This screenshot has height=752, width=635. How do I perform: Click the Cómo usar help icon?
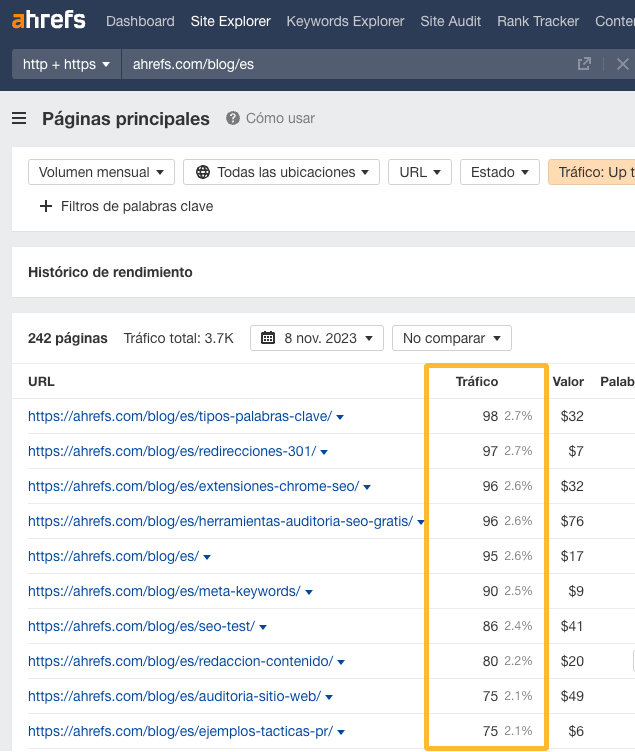tap(233, 118)
